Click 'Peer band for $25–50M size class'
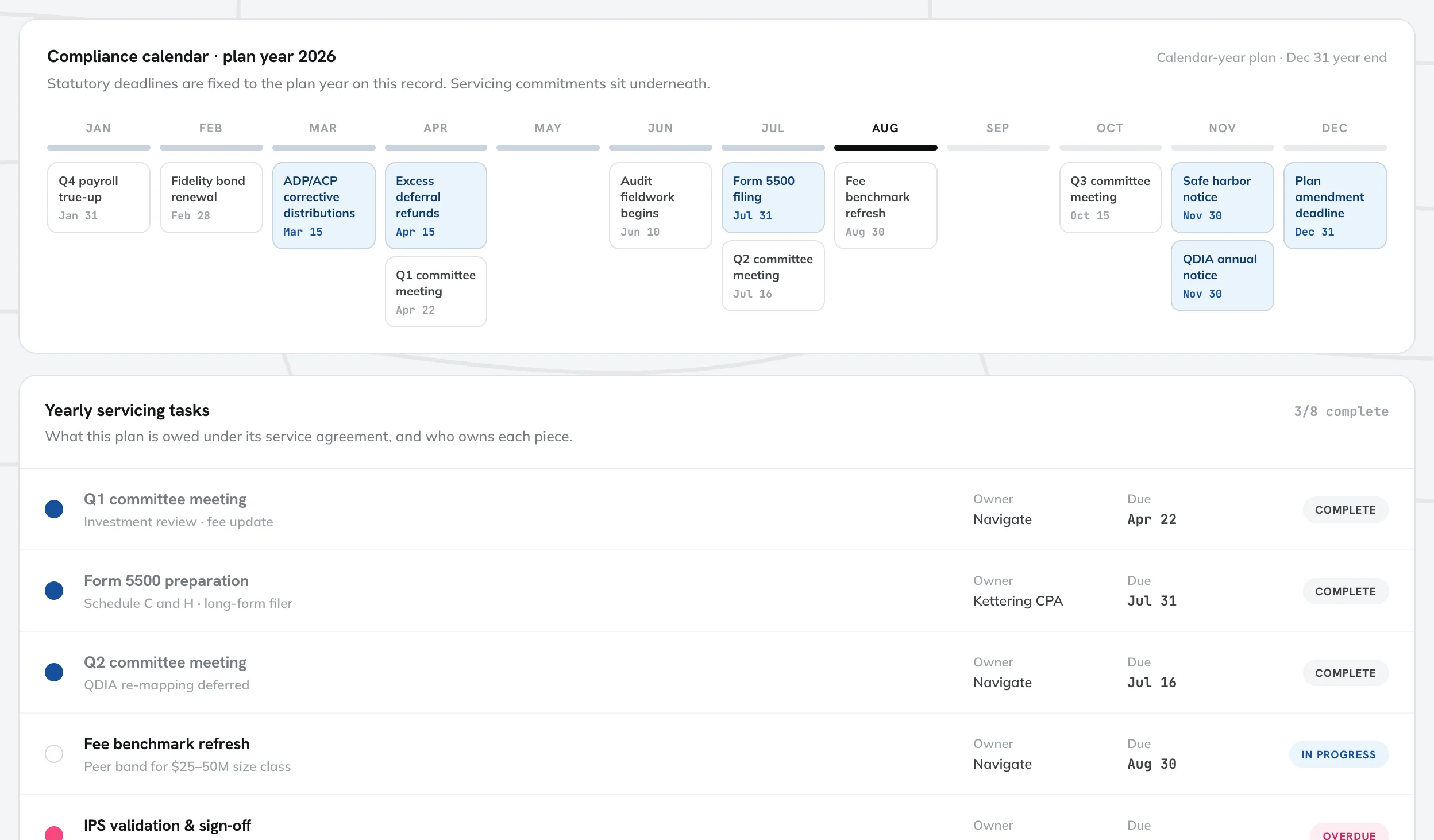The width and height of the screenshot is (1434, 840). [x=187, y=766]
